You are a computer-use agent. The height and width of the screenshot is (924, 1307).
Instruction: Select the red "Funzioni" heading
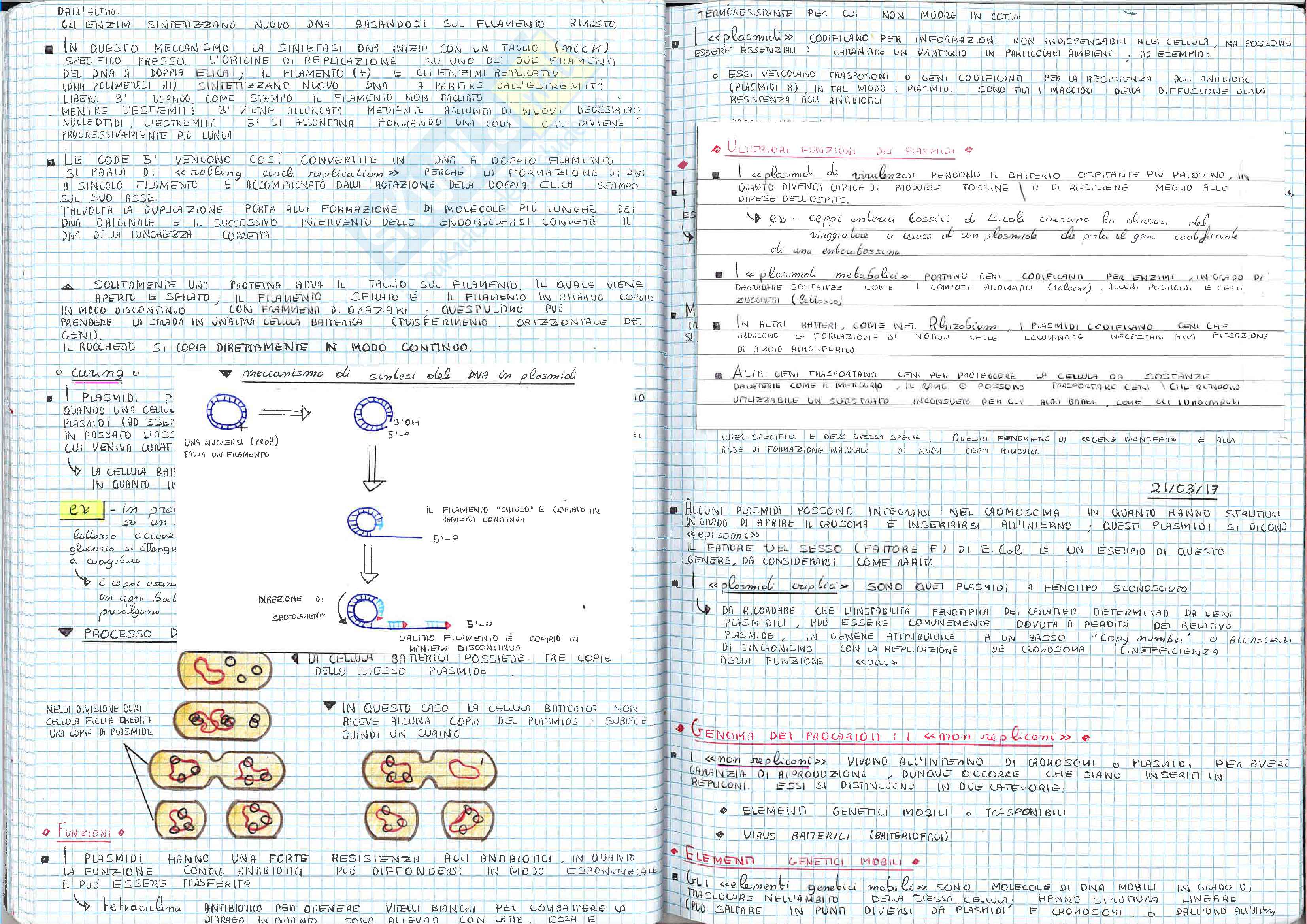(84, 832)
